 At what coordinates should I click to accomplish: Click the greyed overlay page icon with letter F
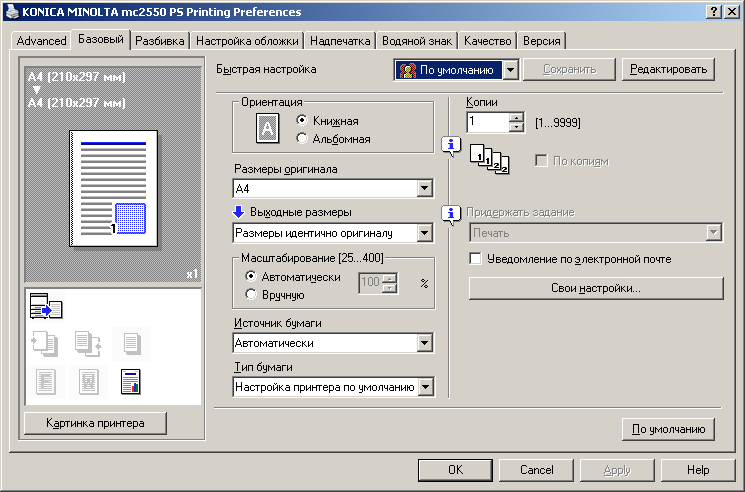tap(46, 382)
